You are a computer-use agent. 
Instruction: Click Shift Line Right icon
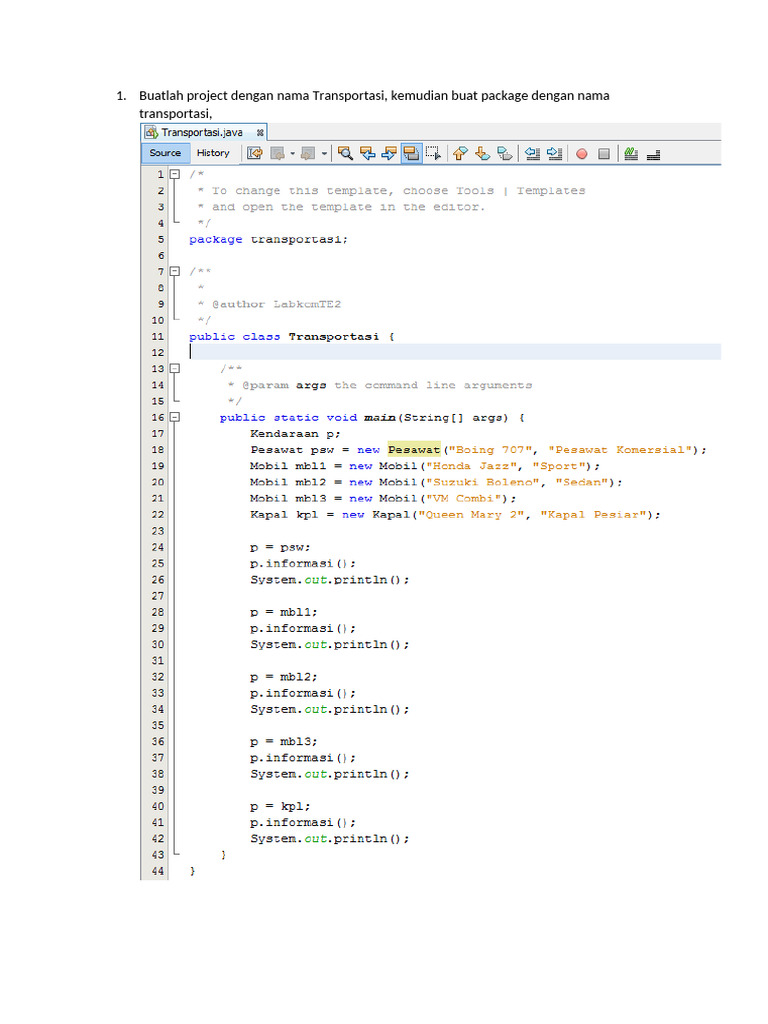554,153
